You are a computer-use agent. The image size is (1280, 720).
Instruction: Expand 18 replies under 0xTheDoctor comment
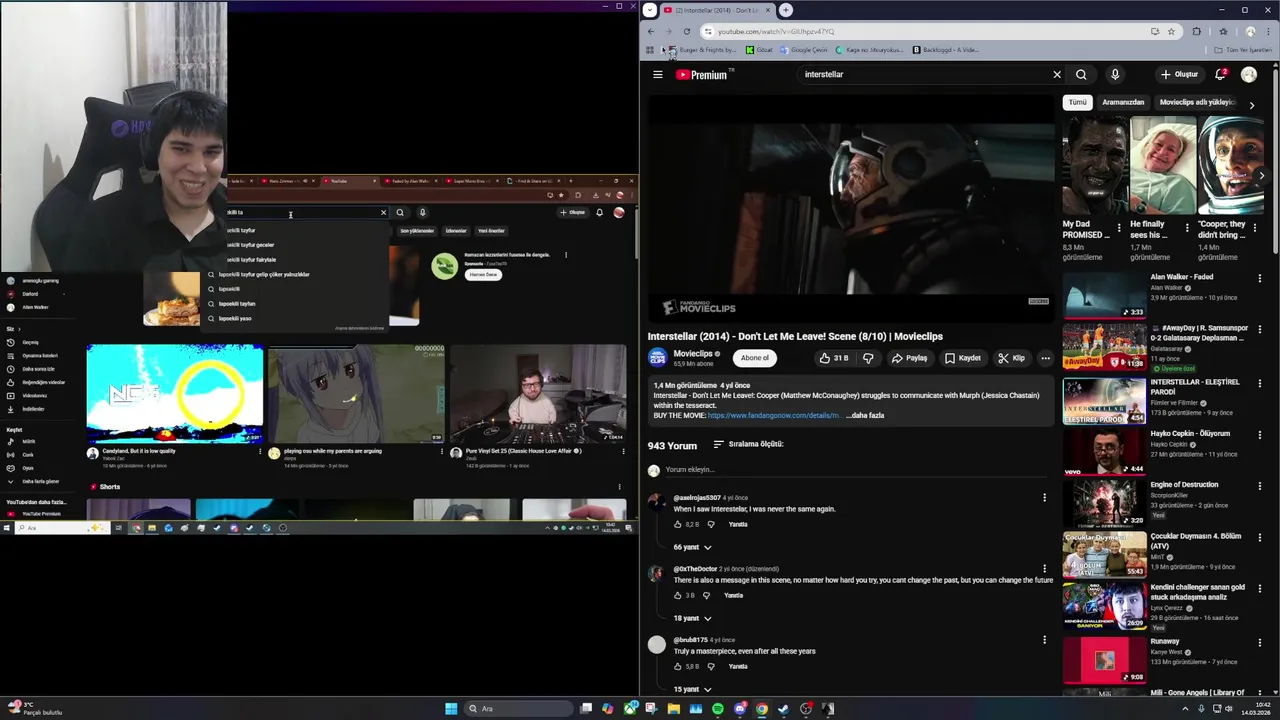pyautogui.click(x=692, y=618)
